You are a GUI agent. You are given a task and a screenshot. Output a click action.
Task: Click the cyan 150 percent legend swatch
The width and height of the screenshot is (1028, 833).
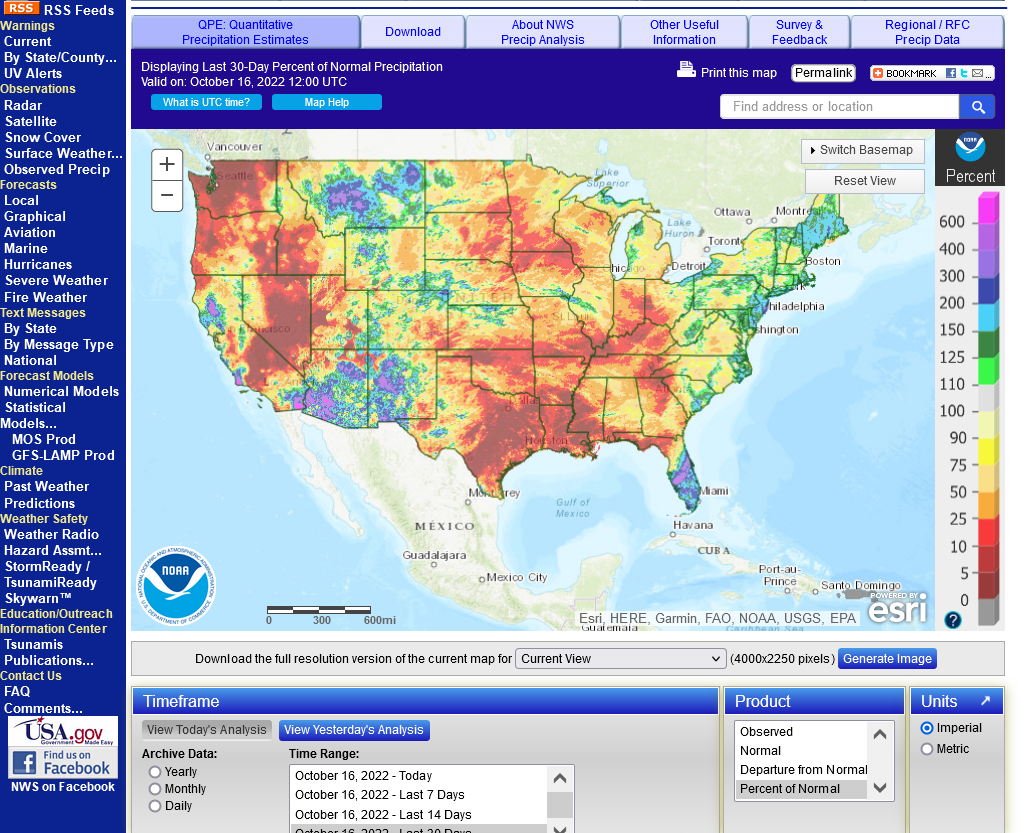pos(988,316)
